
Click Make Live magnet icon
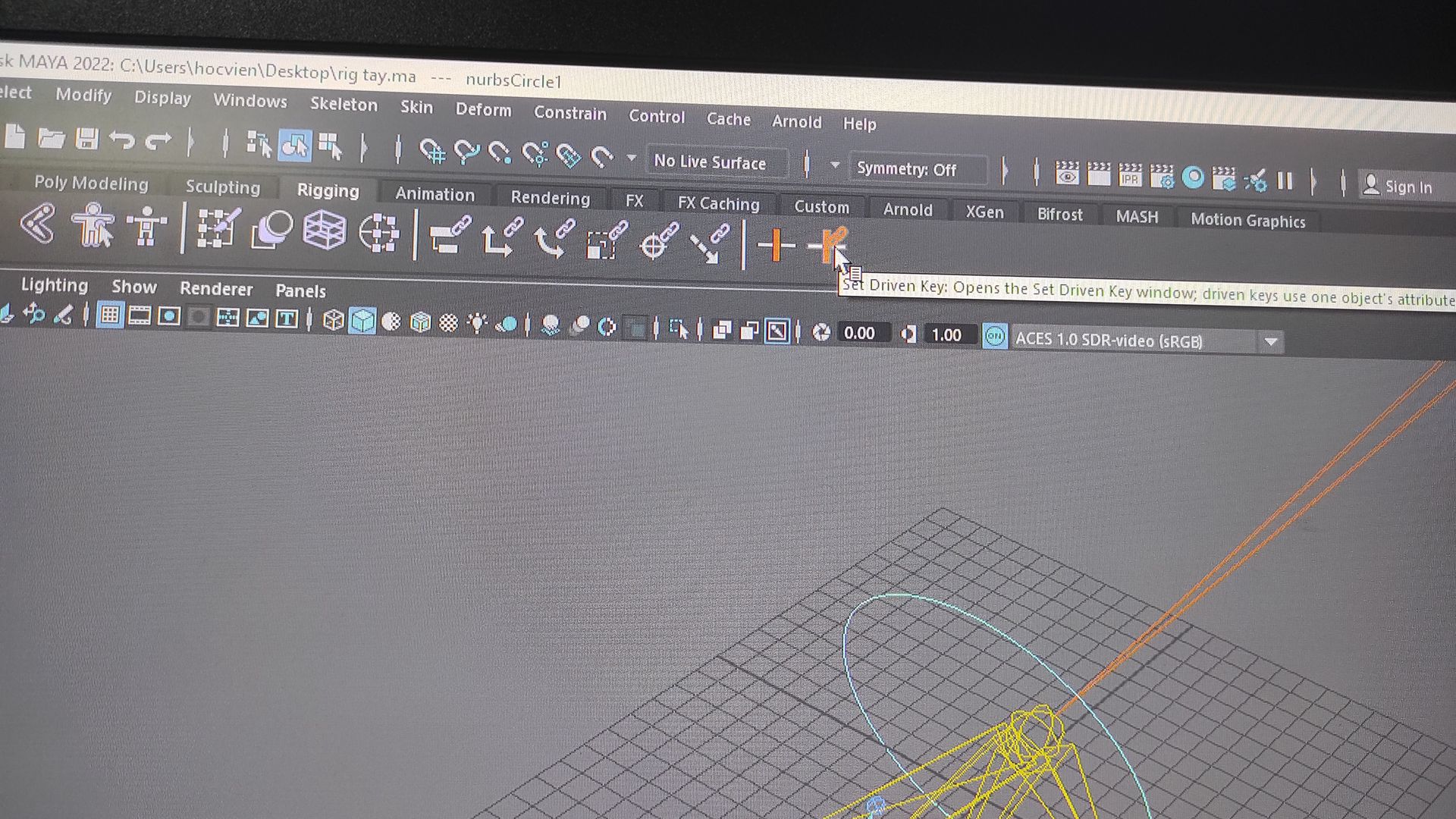pyautogui.click(x=602, y=156)
